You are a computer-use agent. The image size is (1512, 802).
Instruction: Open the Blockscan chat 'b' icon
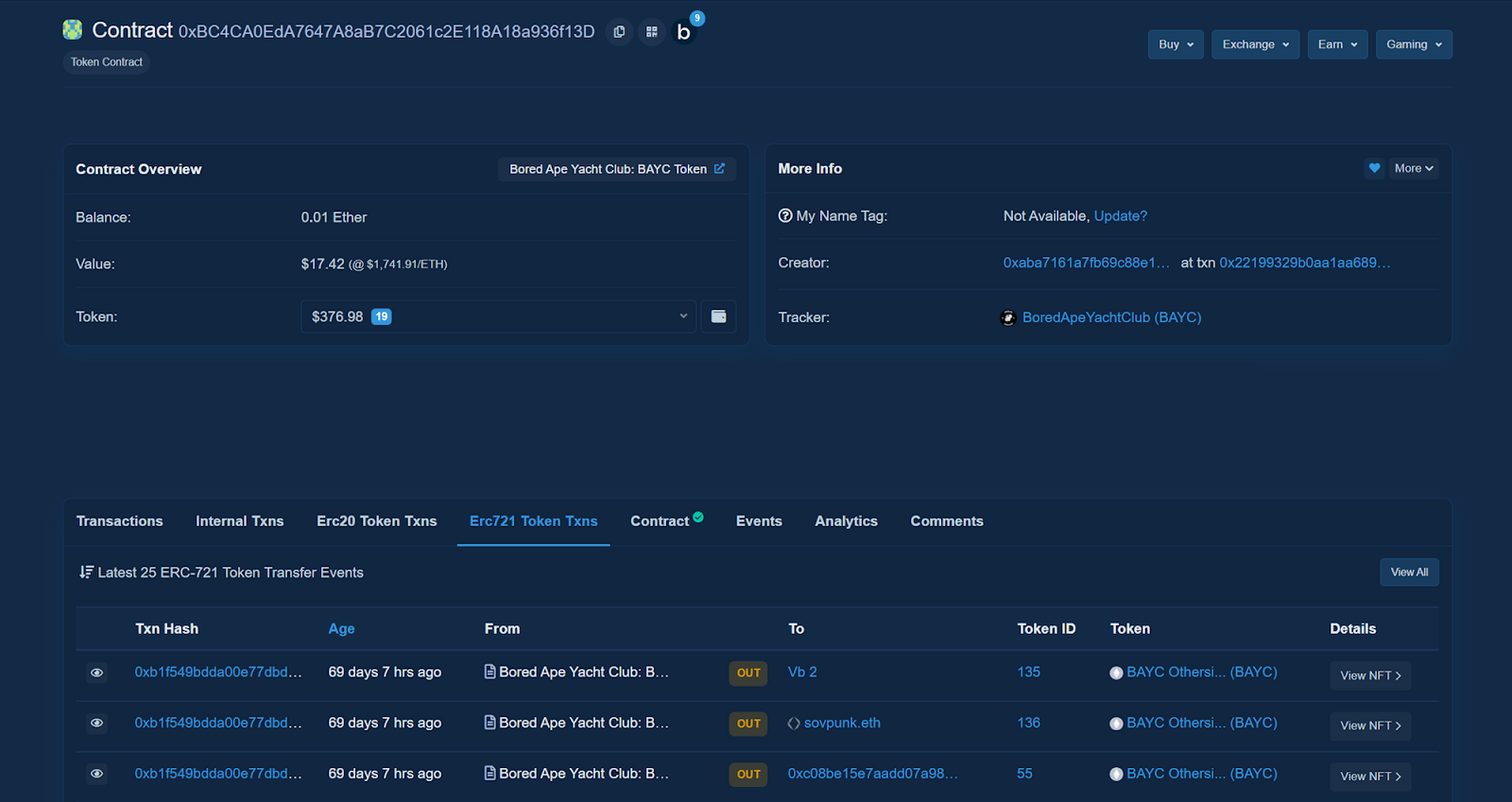tap(683, 32)
